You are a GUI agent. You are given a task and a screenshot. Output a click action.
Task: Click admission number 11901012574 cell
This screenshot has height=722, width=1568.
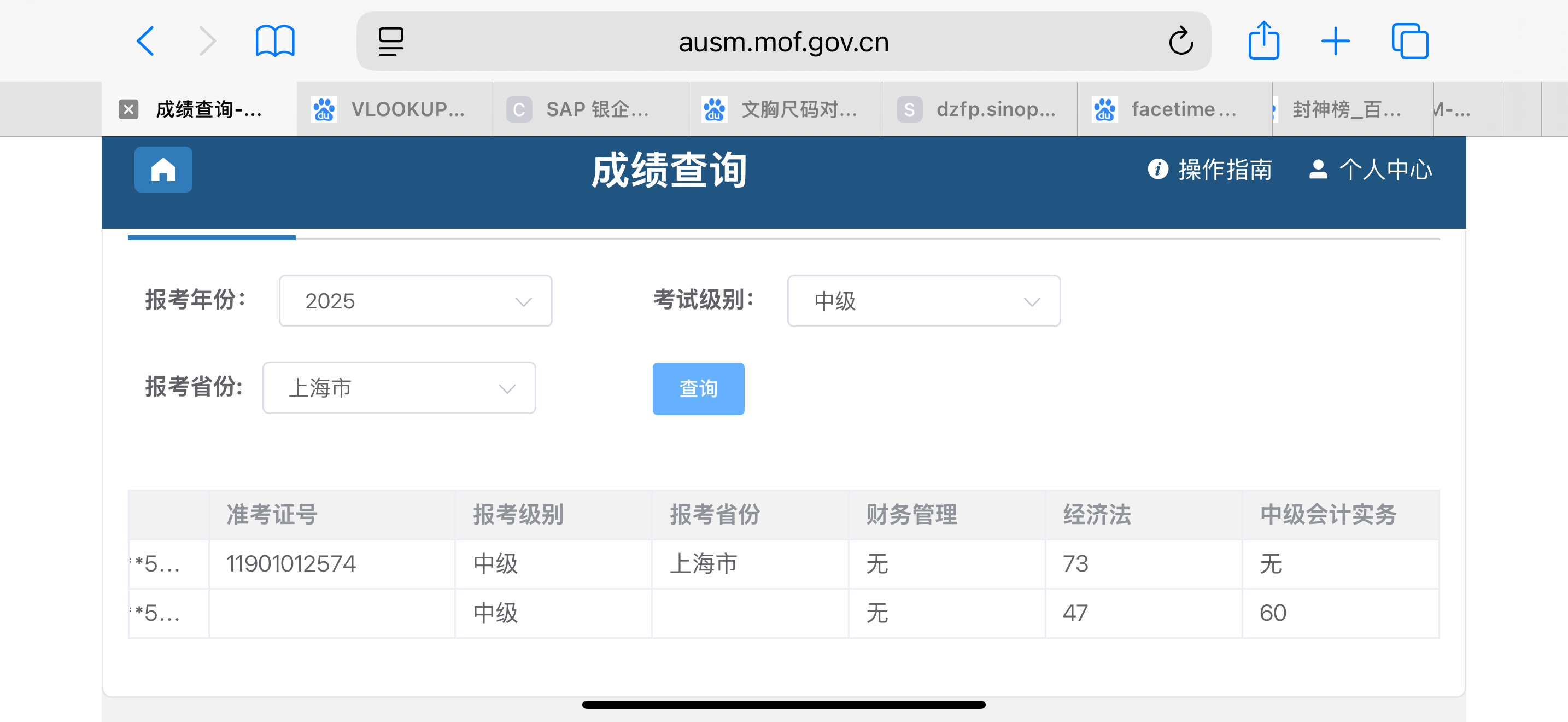(x=291, y=564)
